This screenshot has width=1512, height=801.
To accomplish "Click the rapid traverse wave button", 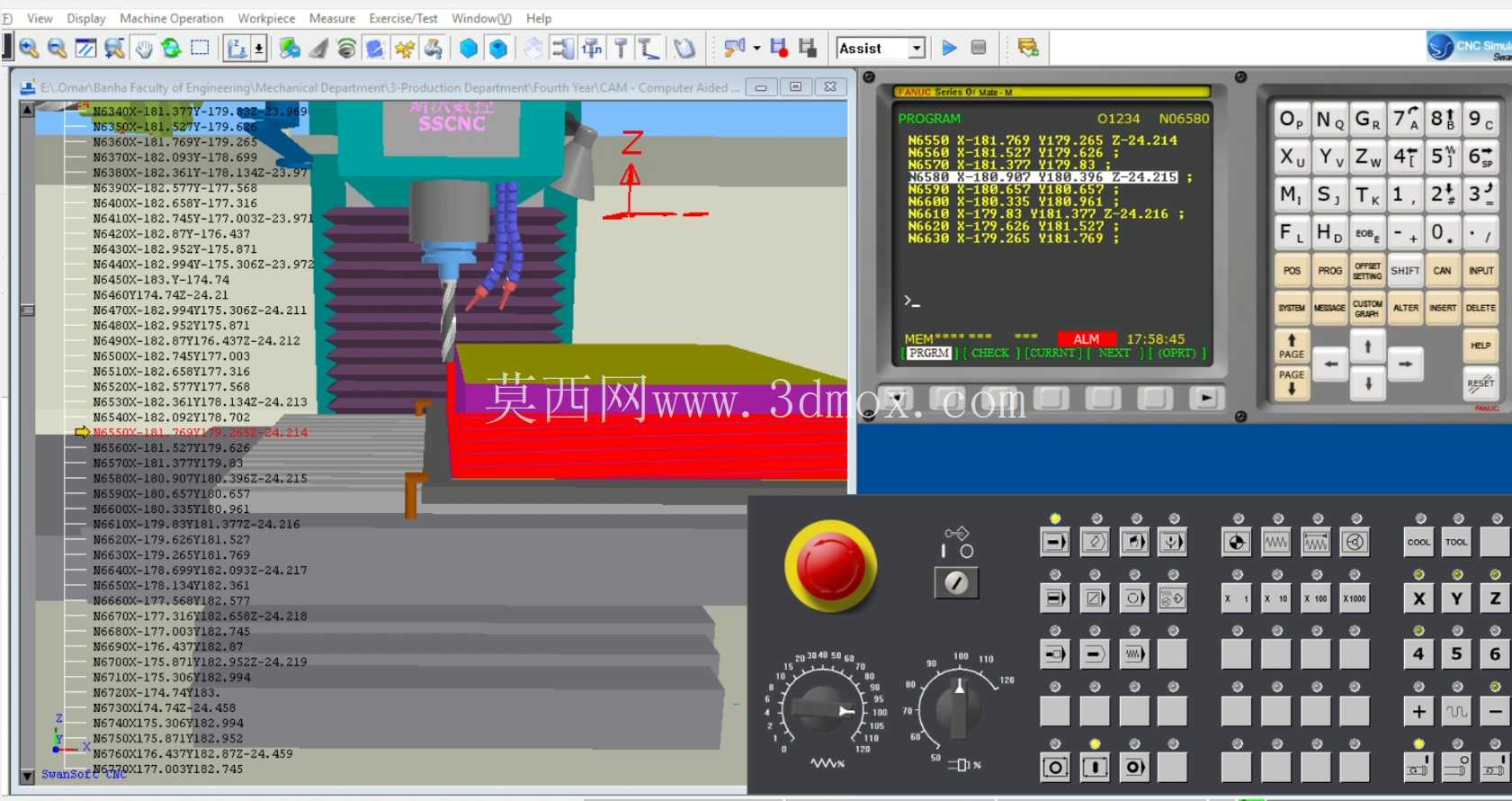I will pos(1456,712).
